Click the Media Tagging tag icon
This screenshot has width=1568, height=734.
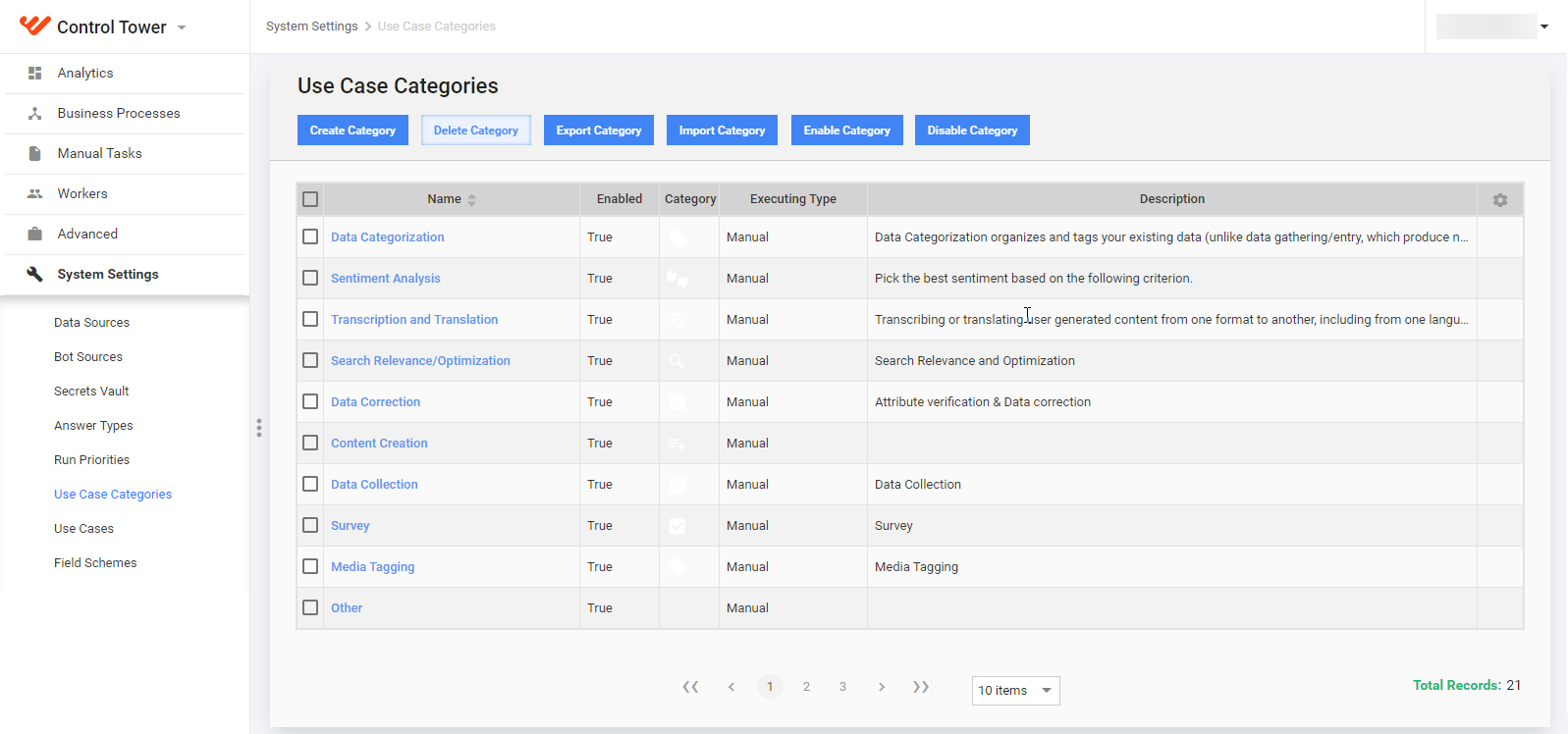pos(677,567)
